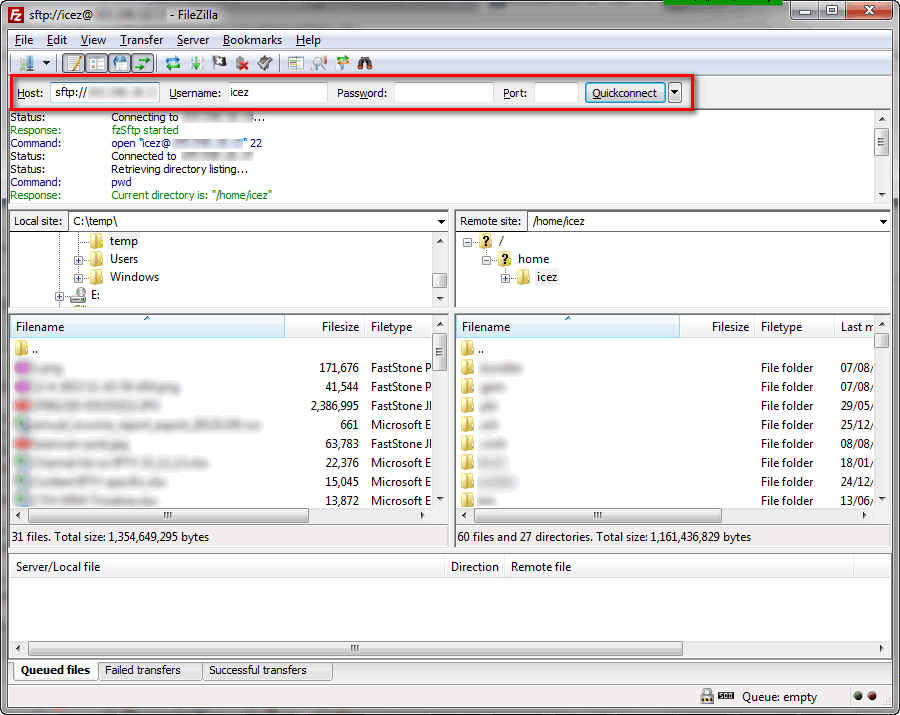This screenshot has width=900, height=715.
Task: Click the transfer queue horizontal scrollbar
Action: (x=355, y=648)
